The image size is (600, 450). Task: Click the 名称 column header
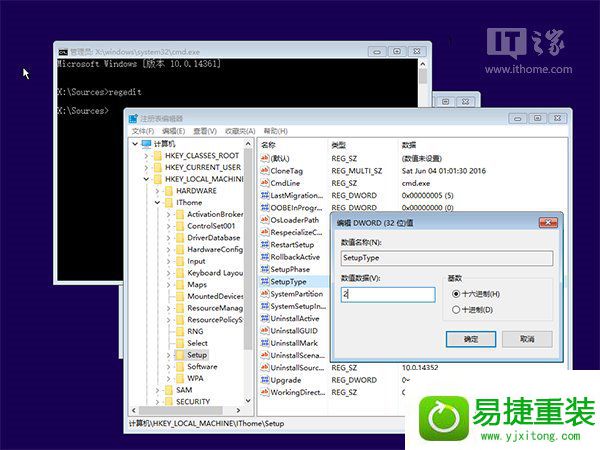click(x=268, y=145)
